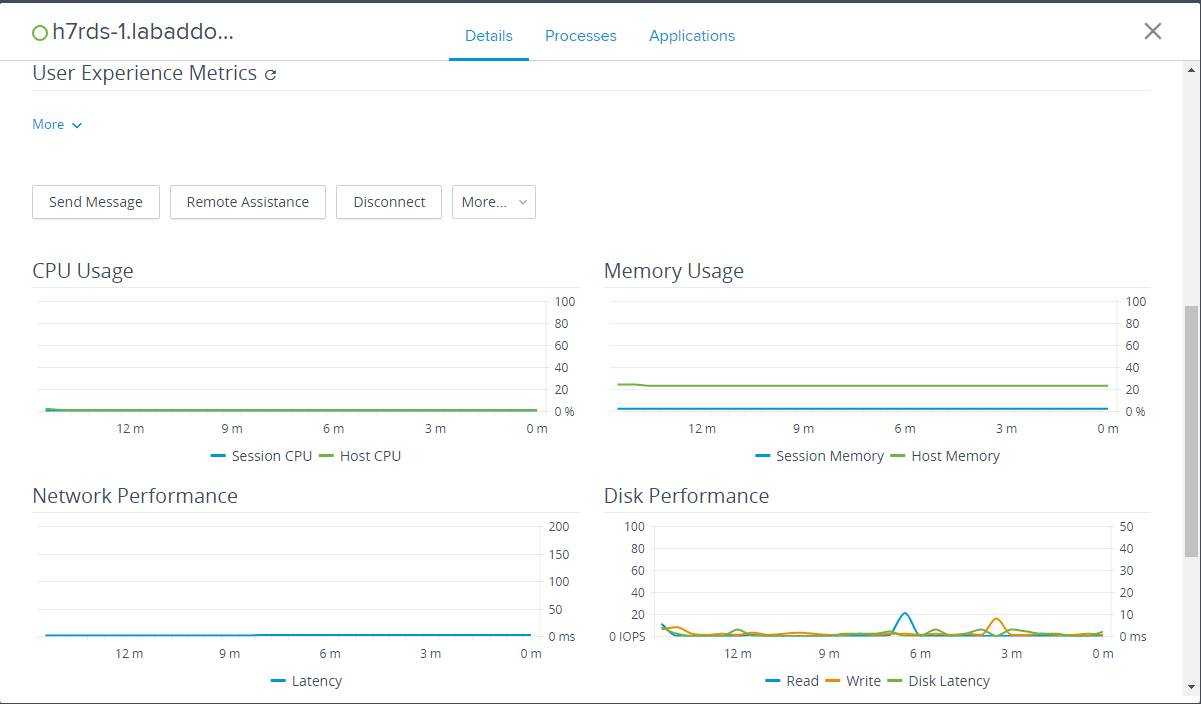Toggle the Host Memory legend series
The width and height of the screenshot is (1201, 704).
pyautogui.click(x=945, y=456)
